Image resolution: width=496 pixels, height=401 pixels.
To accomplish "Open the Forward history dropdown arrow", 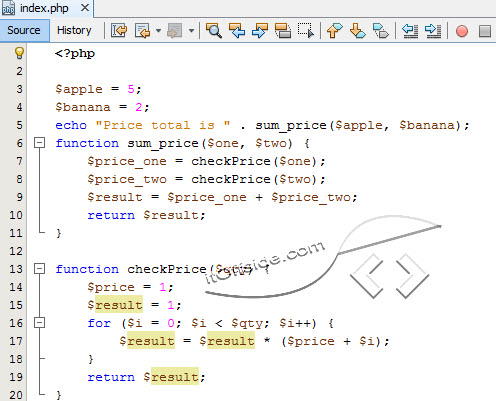I will 191,31.
